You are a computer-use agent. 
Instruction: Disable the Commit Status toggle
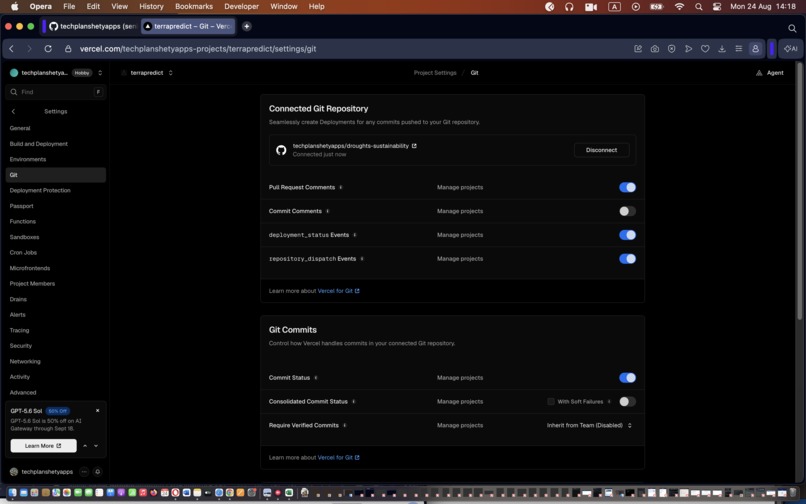pyautogui.click(x=627, y=377)
